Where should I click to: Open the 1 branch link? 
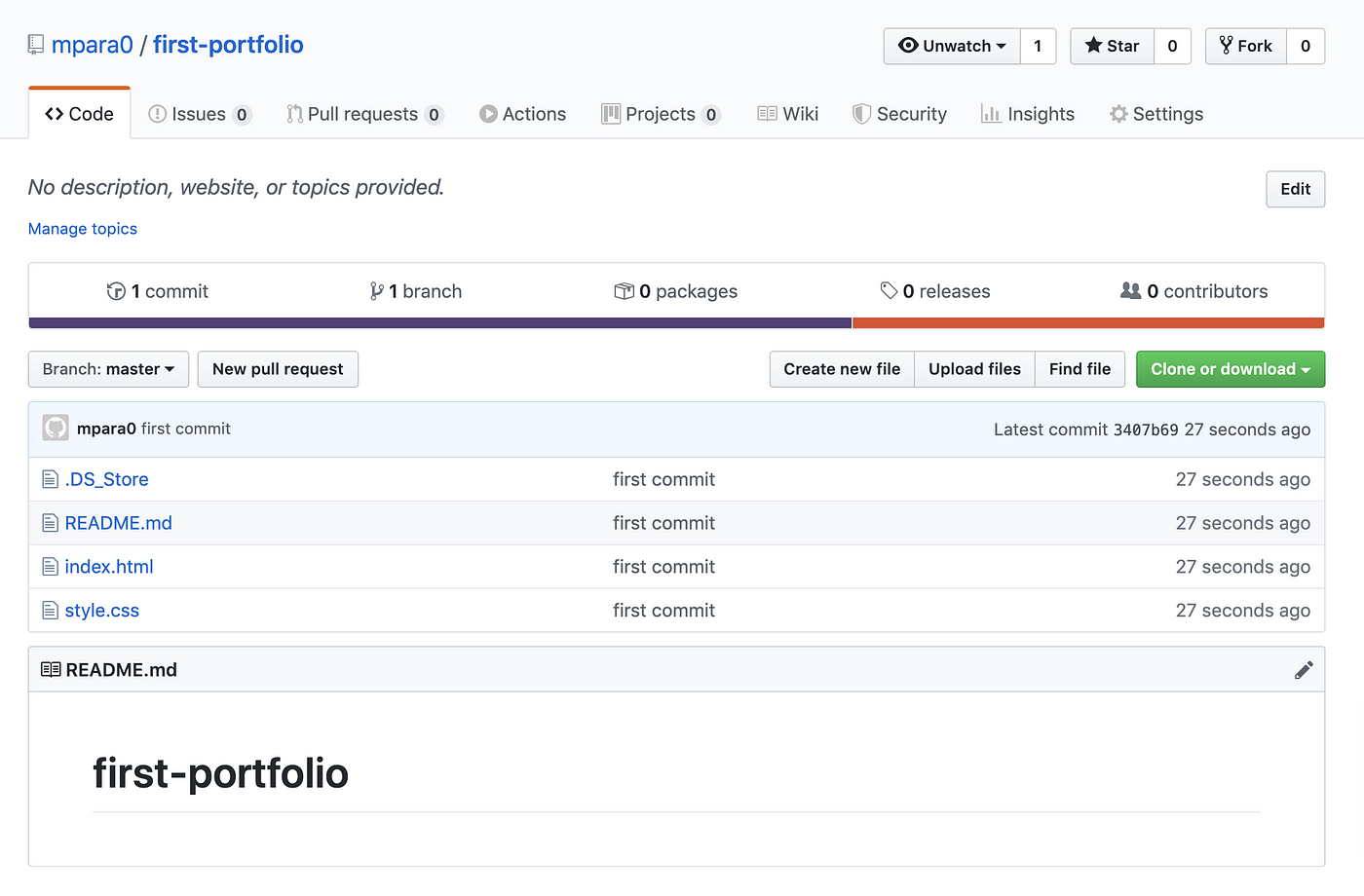tap(416, 290)
